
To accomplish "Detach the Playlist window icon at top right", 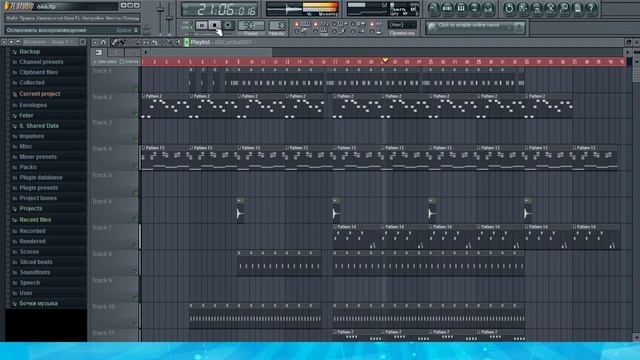I will [x=629, y=42].
